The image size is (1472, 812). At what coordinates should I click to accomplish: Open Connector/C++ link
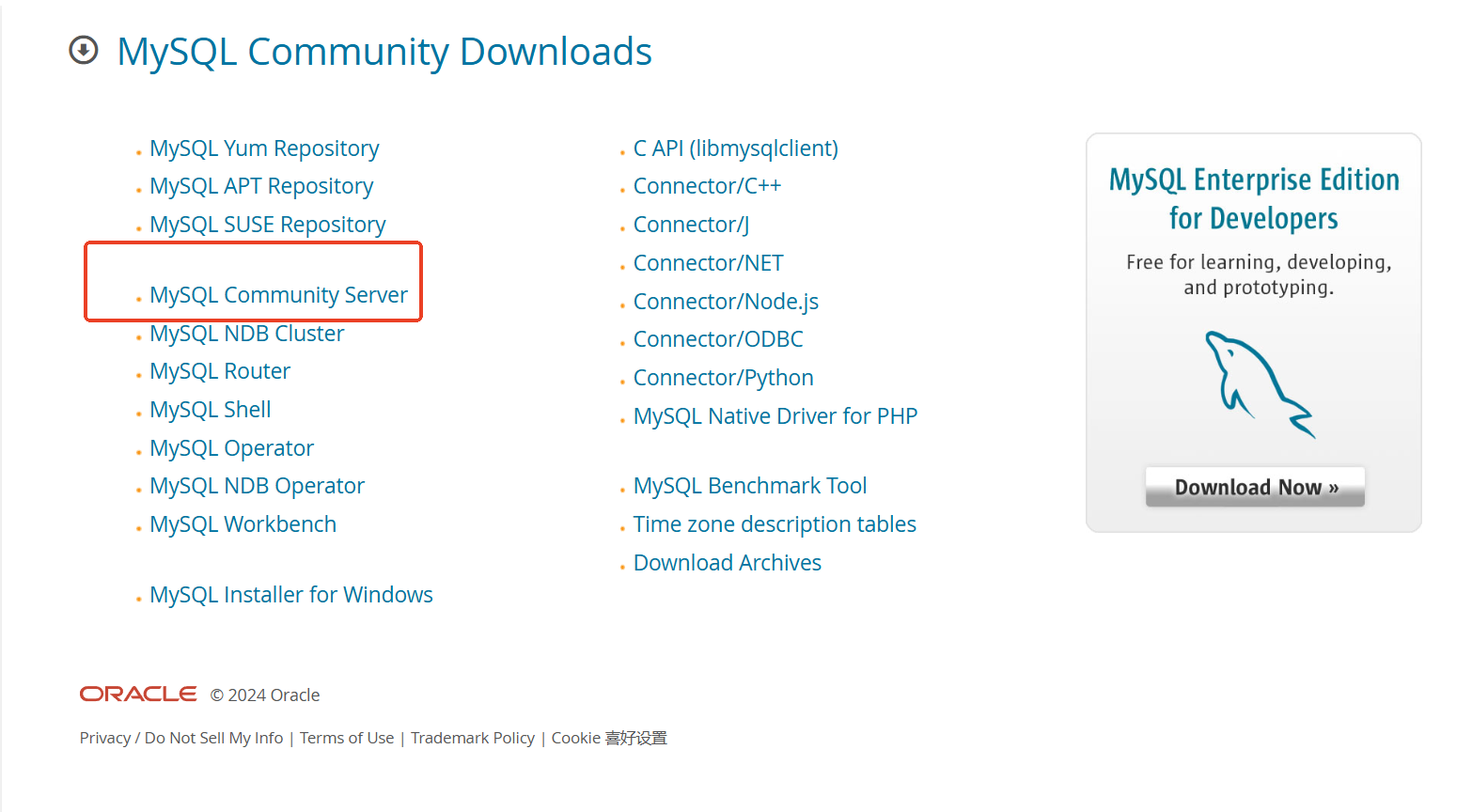[707, 186]
